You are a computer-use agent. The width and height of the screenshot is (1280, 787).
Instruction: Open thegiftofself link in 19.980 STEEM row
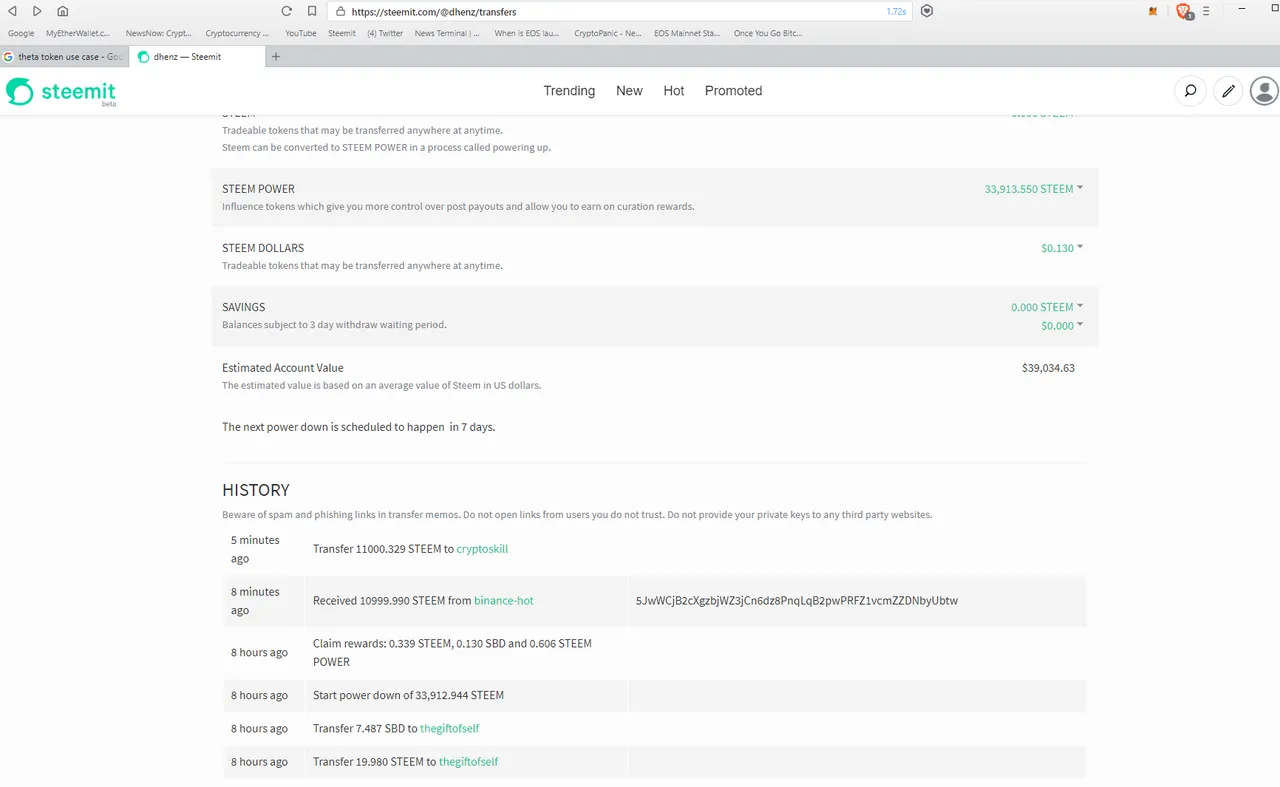pyautogui.click(x=468, y=762)
